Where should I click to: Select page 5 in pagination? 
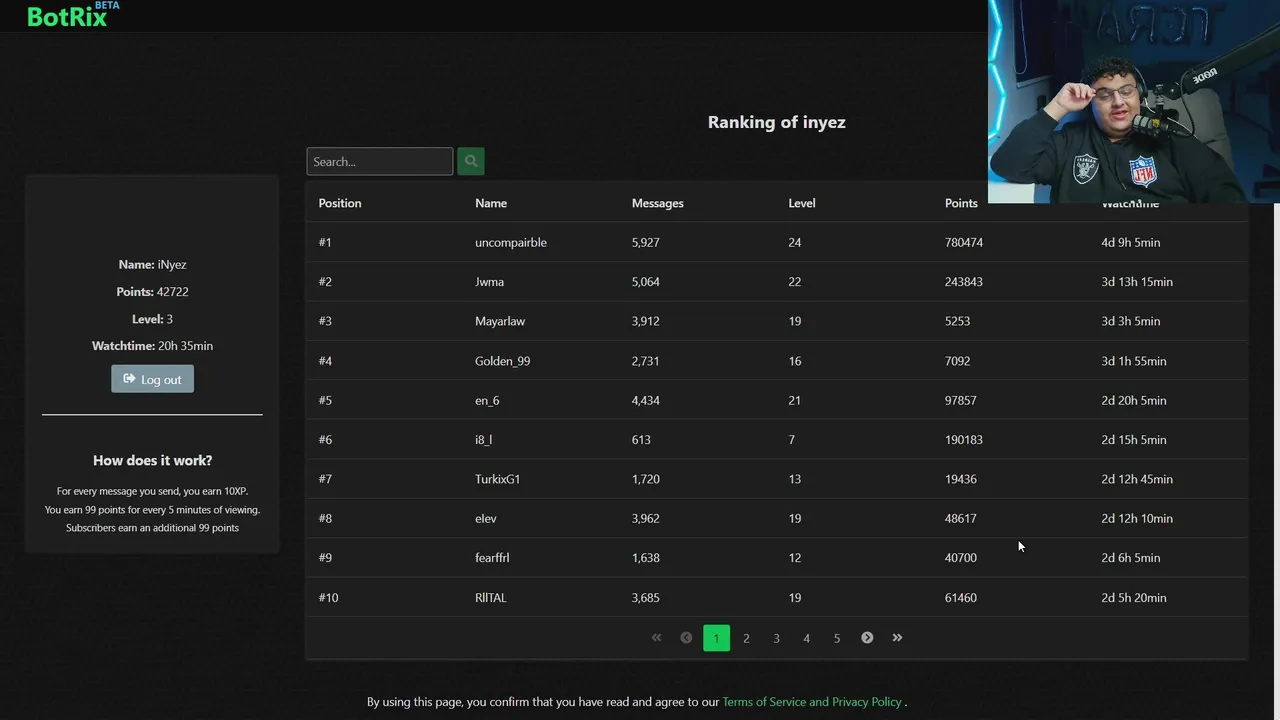click(x=837, y=638)
